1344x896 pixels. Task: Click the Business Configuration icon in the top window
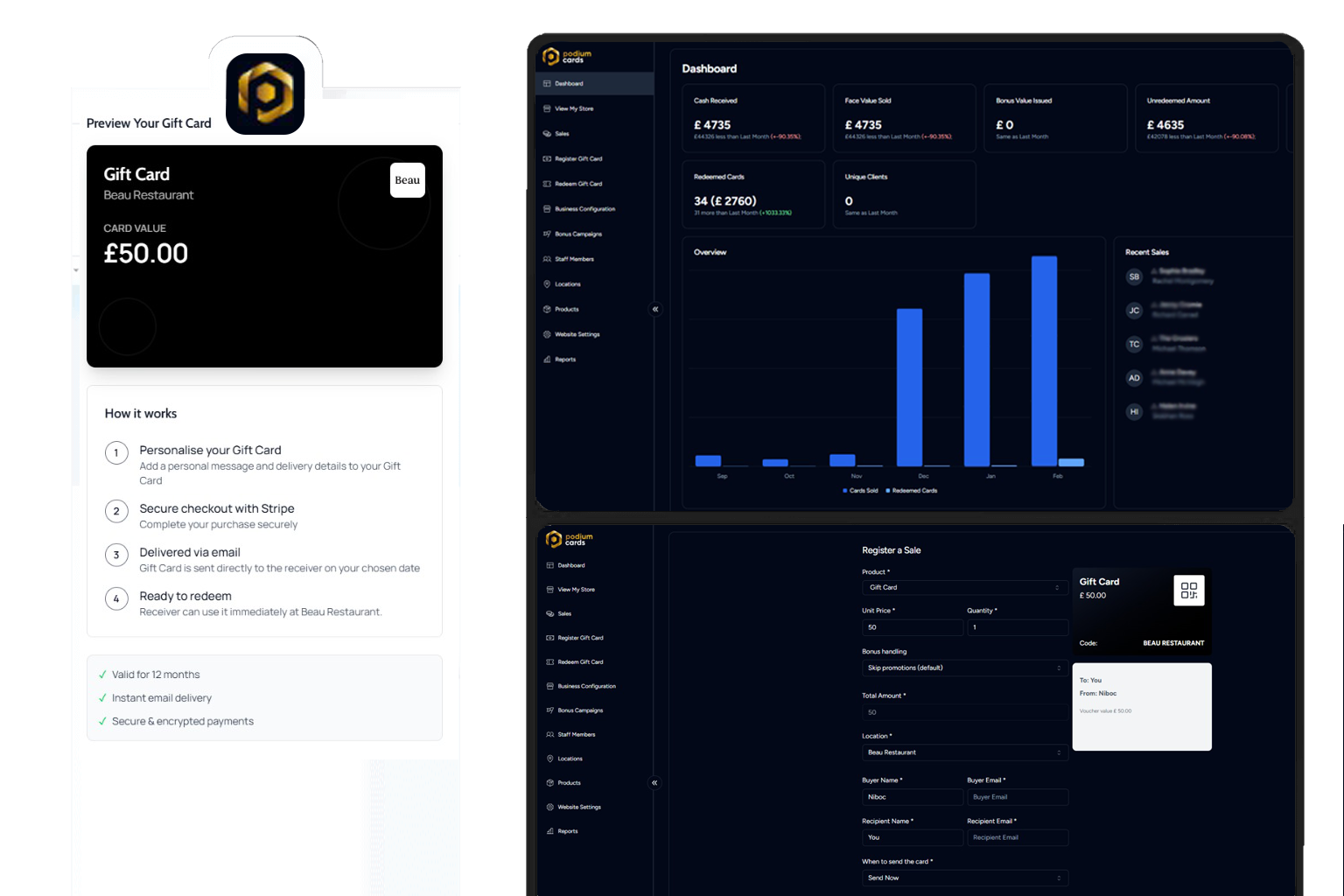coord(547,209)
